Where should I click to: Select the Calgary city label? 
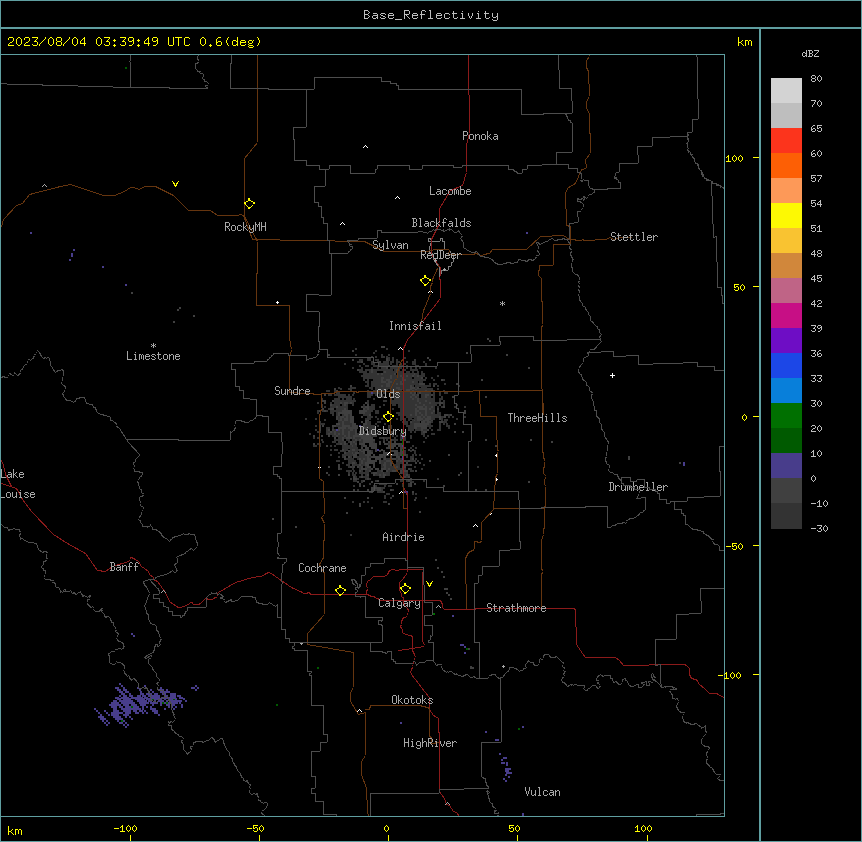click(x=399, y=603)
